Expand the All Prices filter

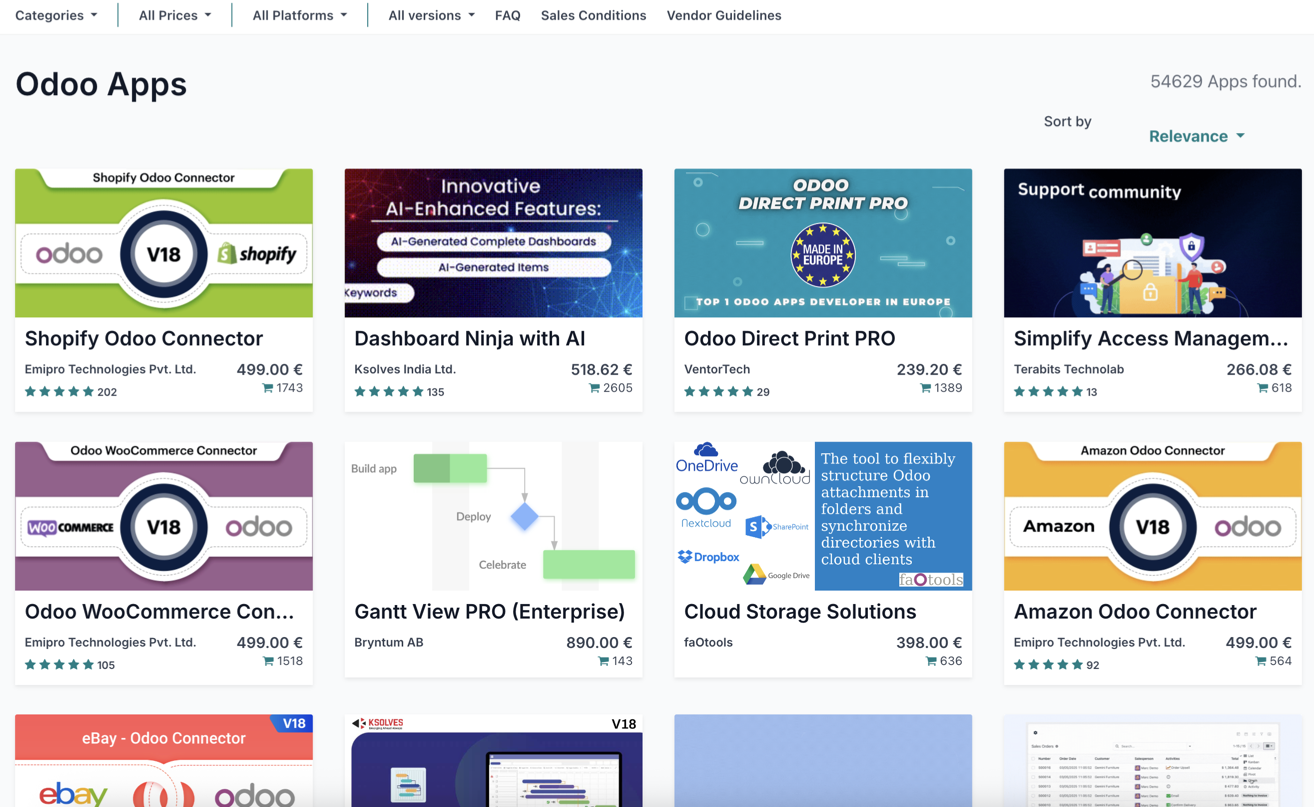(x=175, y=15)
